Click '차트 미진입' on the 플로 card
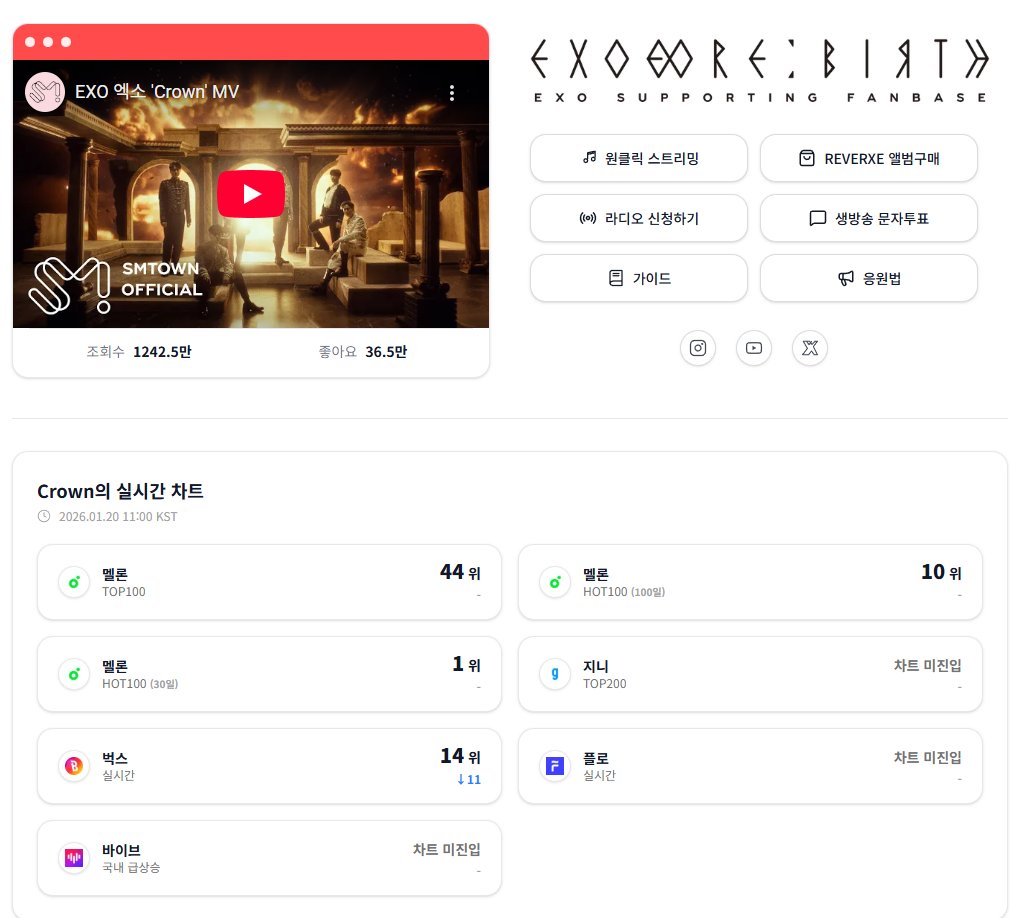 tap(927, 757)
